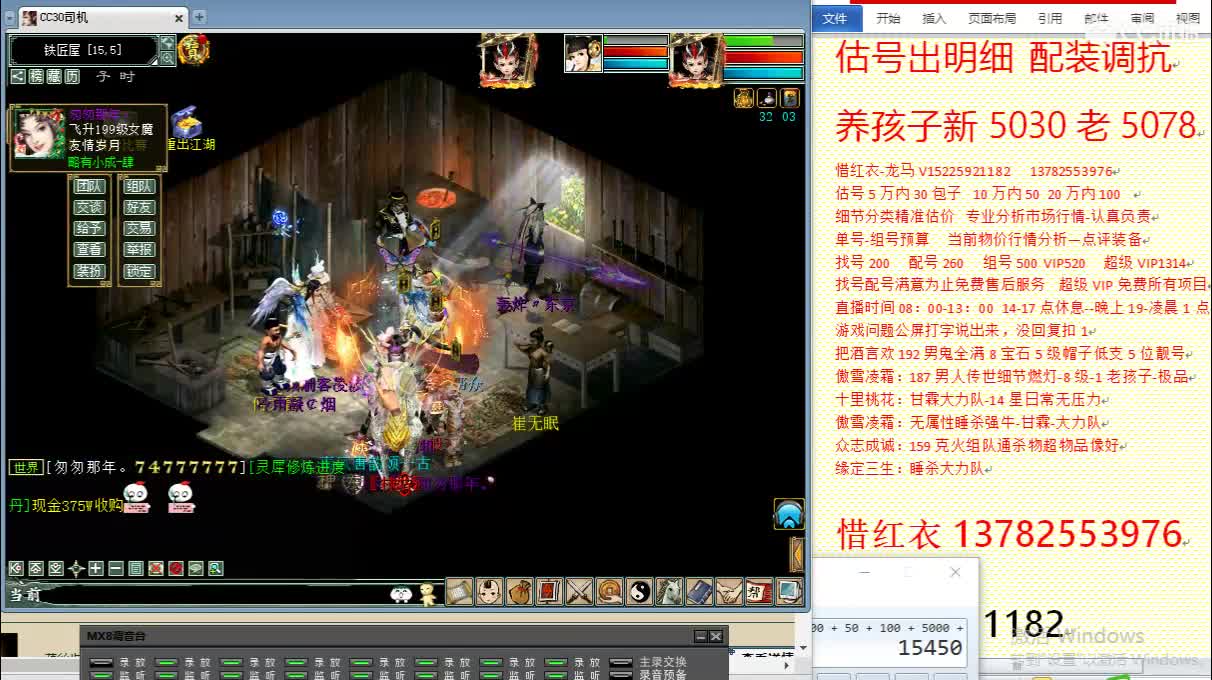Toggle the 主录交换 switch in mixer
This screenshot has height=680, width=1212.
tap(621, 662)
